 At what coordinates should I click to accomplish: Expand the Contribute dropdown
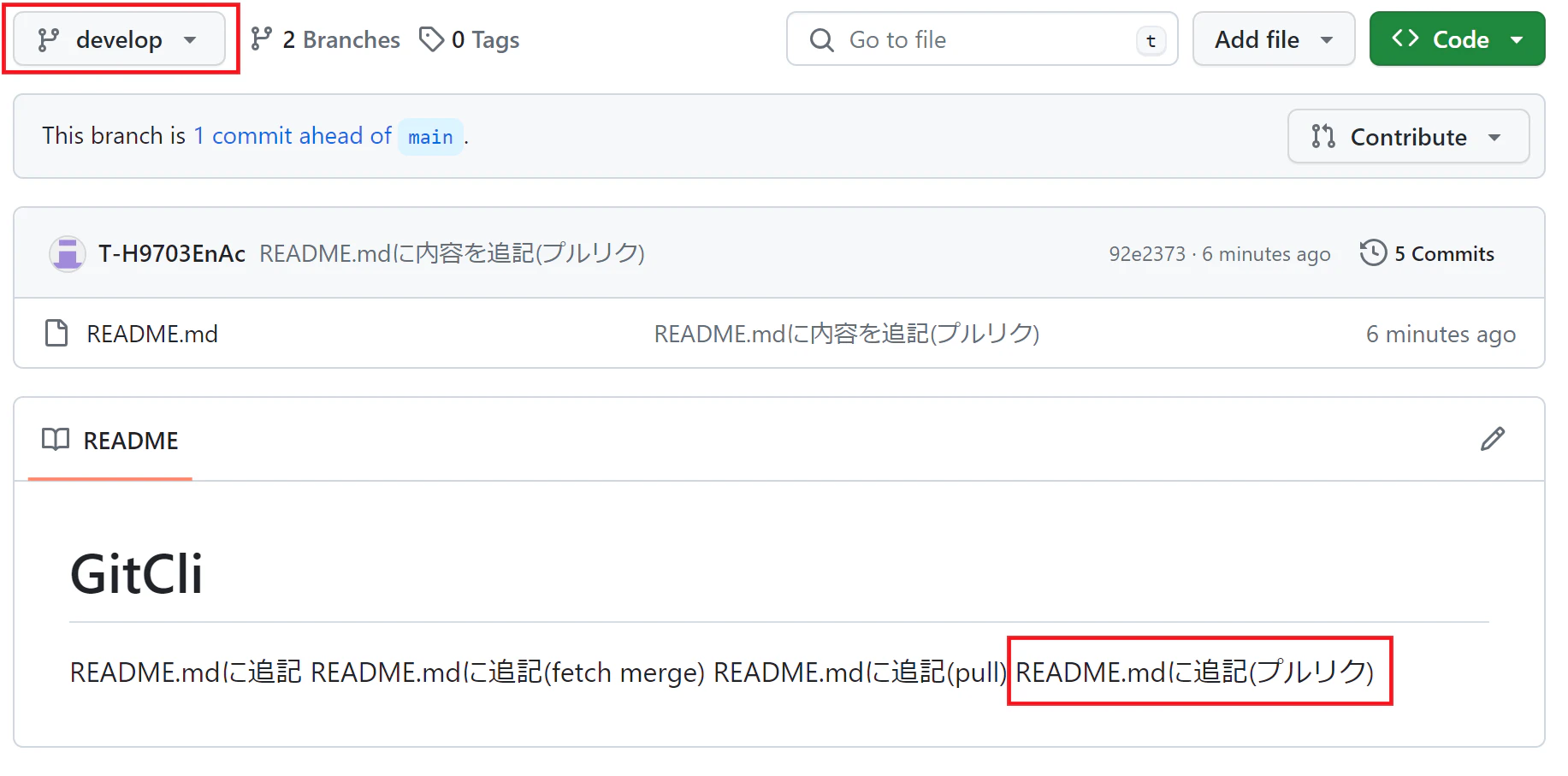(x=1408, y=137)
